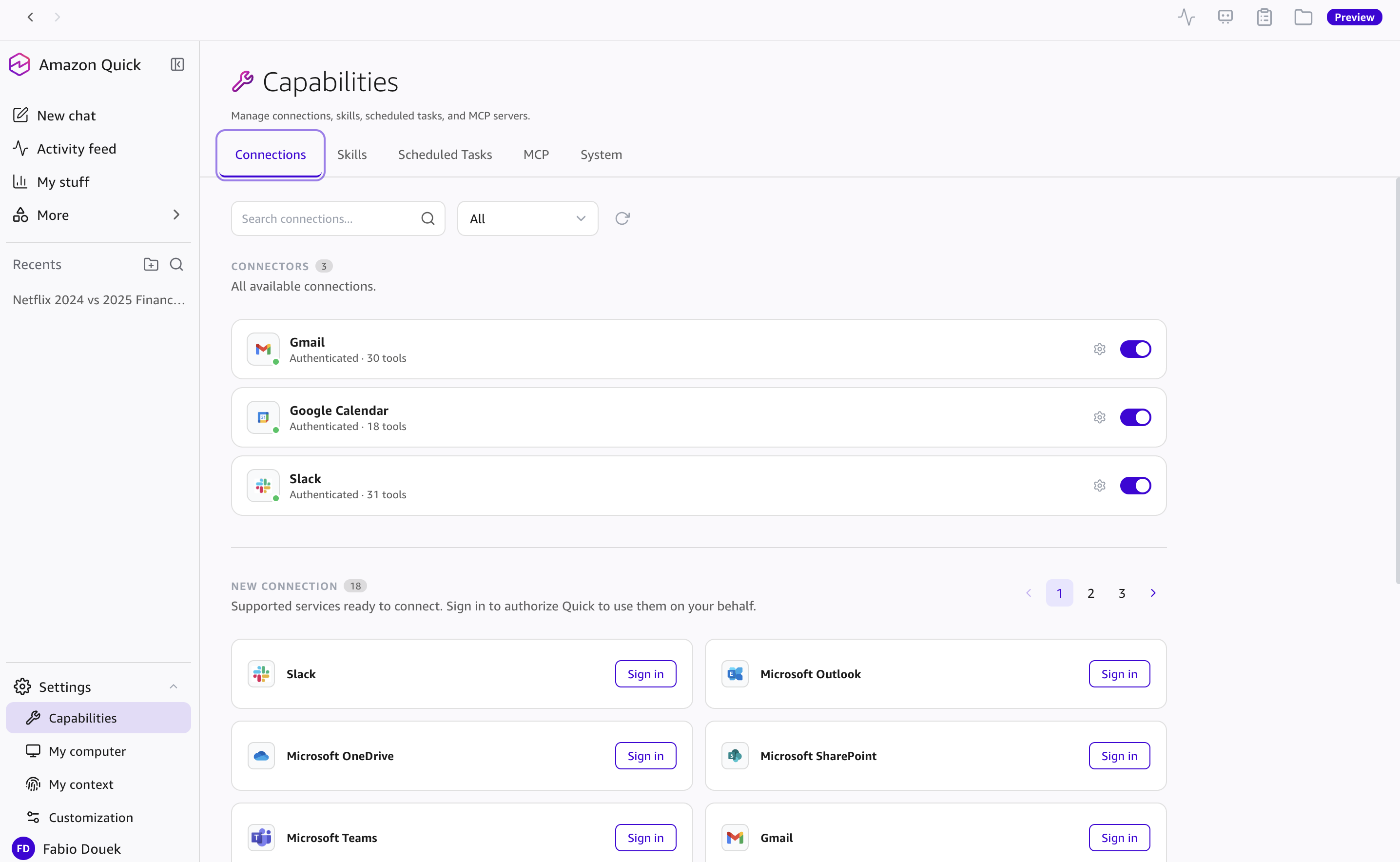Expand the More menu

point(98,215)
